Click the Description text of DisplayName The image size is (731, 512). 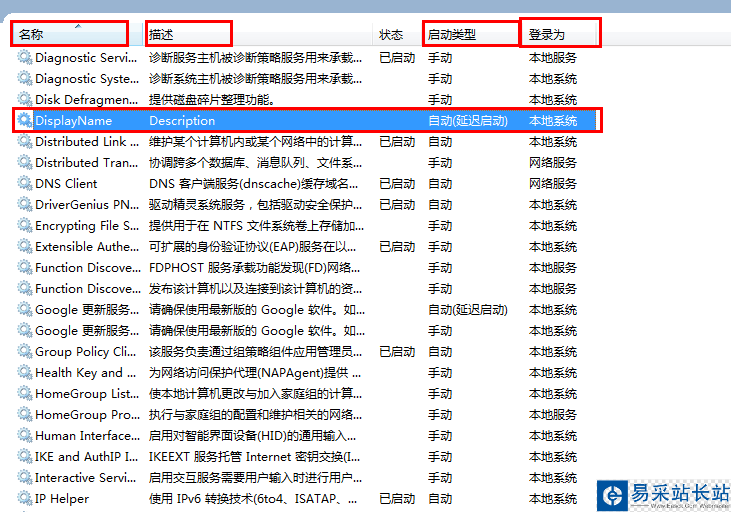(182, 121)
